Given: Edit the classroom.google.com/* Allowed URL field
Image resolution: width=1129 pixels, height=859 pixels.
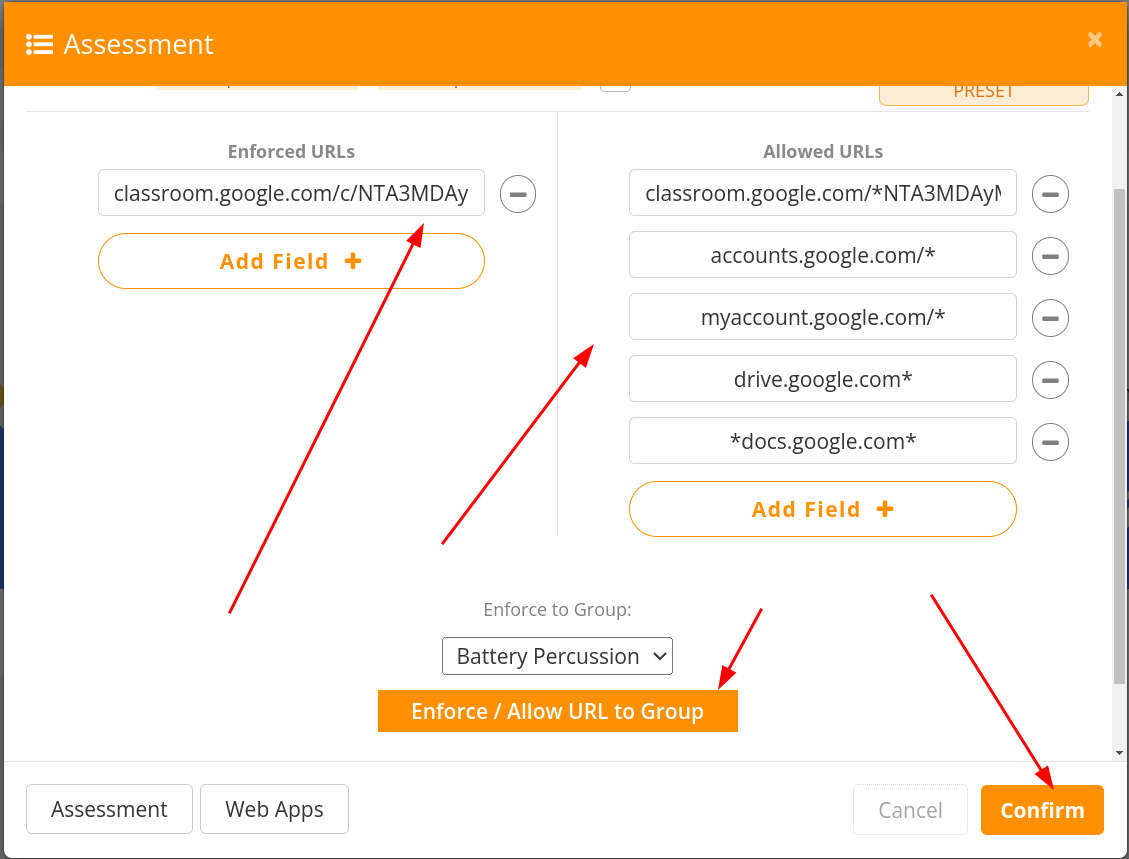Looking at the screenshot, I should [822, 193].
